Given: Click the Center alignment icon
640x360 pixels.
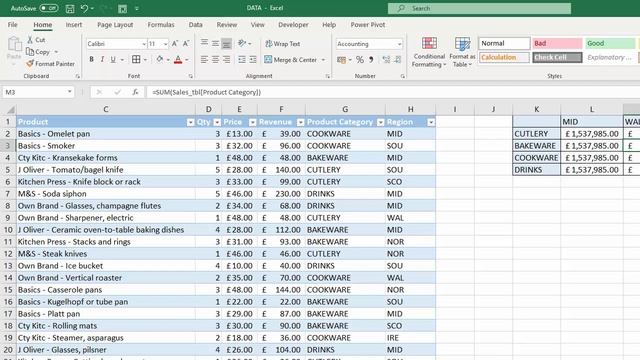Looking at the screenshot, I should [215, 60].
